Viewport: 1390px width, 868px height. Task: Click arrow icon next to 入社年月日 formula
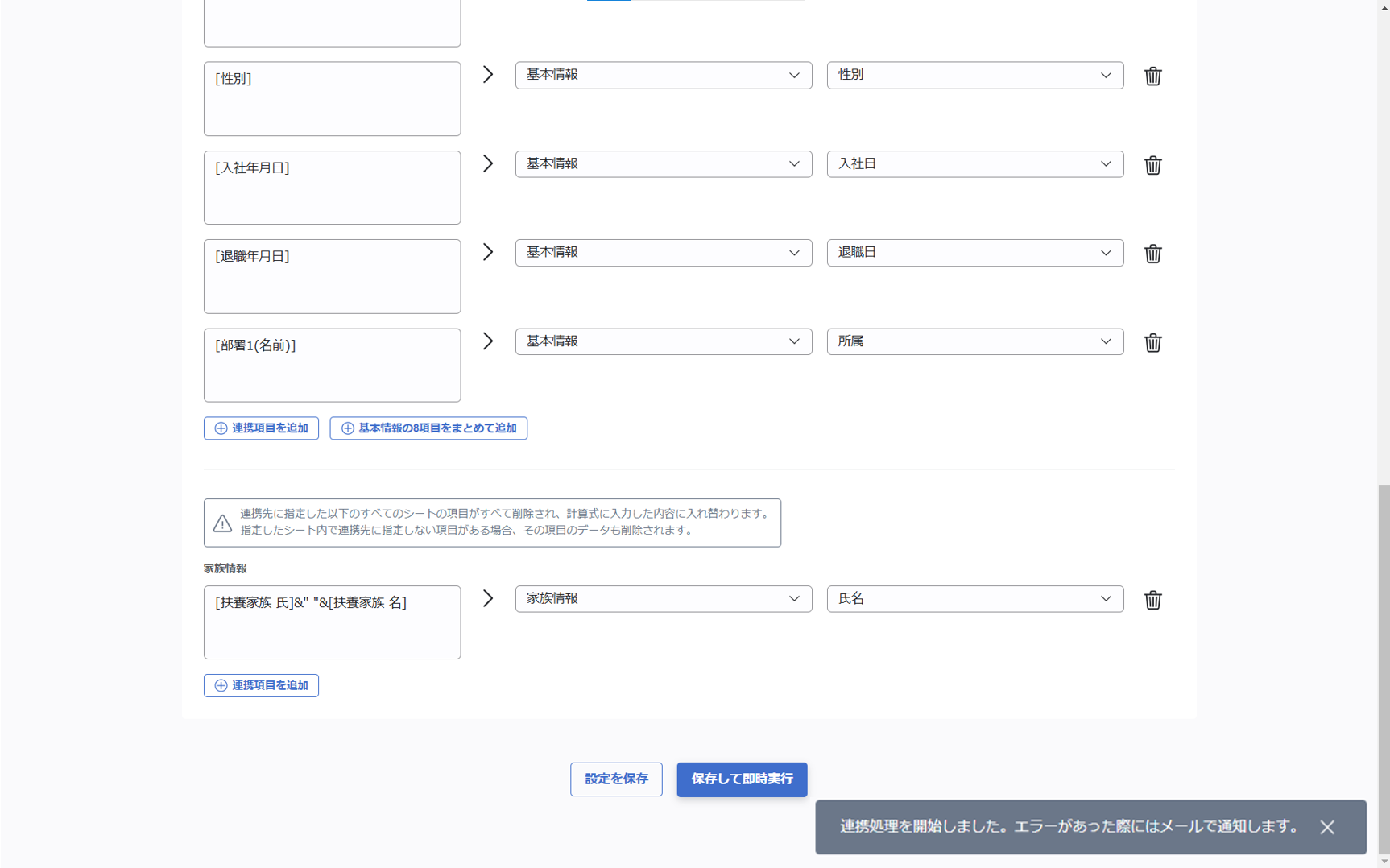(x=488, y=163)
